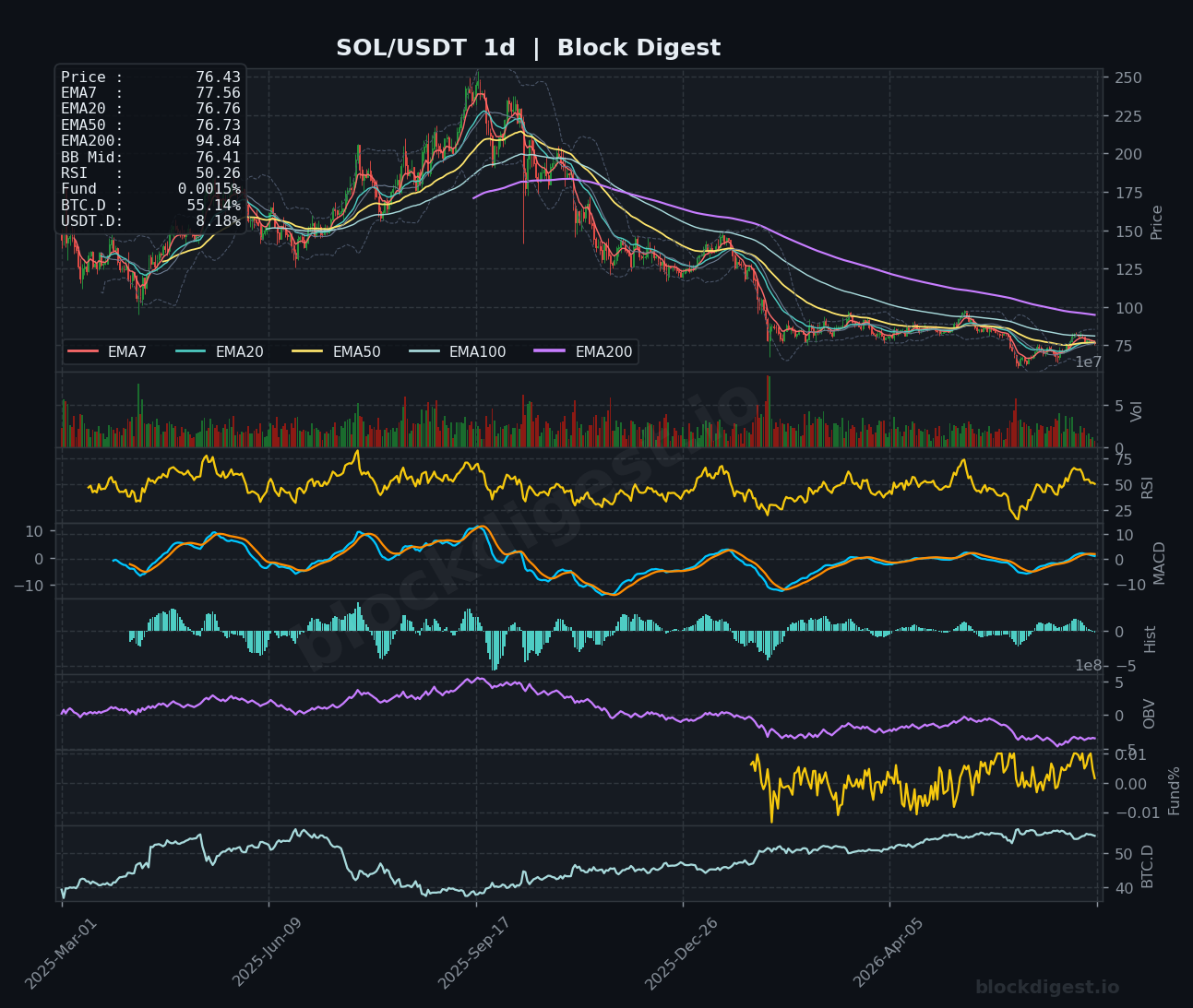This screenshot has width=1193, height=1008.
Task: Click the Price value 76.43 in stats box
Action: [218, 77]
